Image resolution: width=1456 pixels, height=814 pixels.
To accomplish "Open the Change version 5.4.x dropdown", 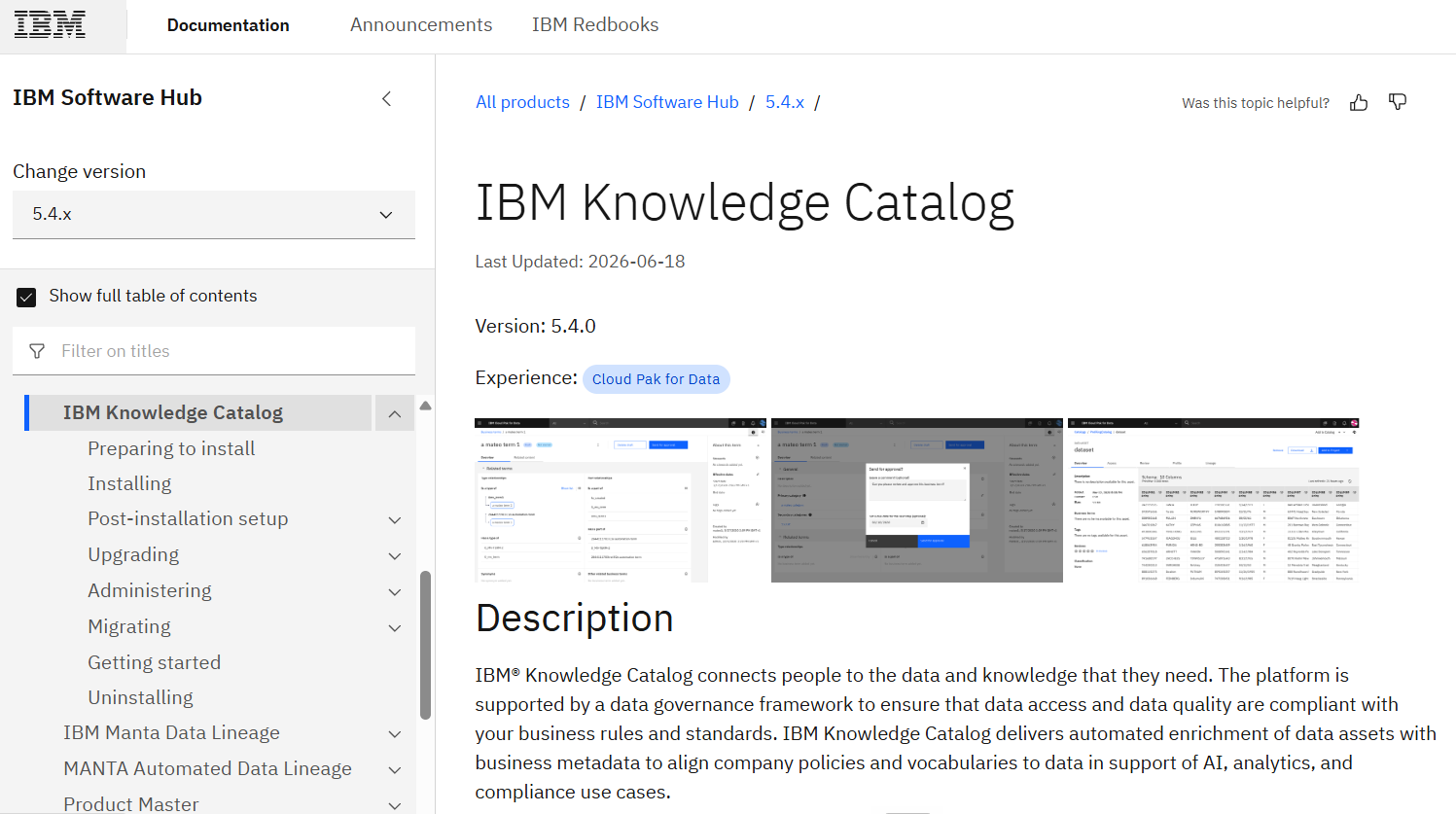I will [214, 214].
